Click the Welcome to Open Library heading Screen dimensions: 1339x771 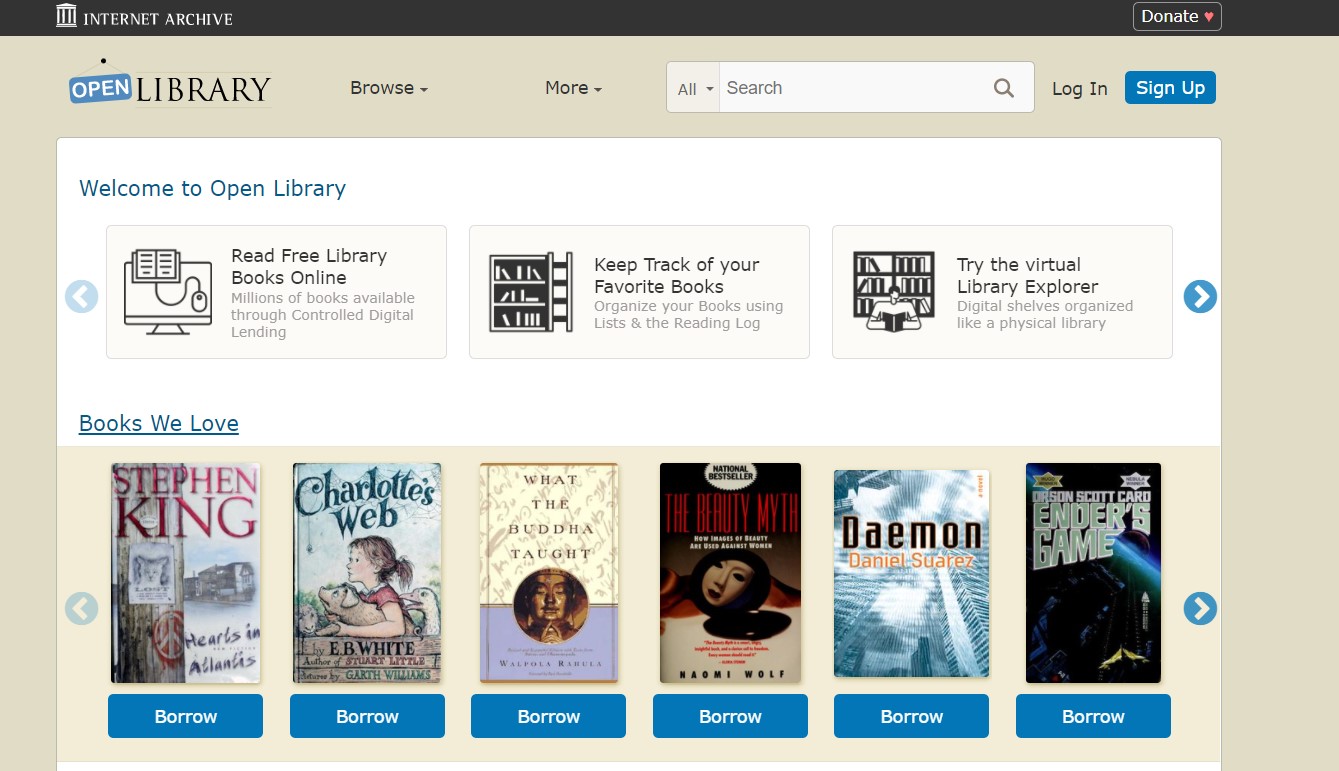click(x=213, y=188)
